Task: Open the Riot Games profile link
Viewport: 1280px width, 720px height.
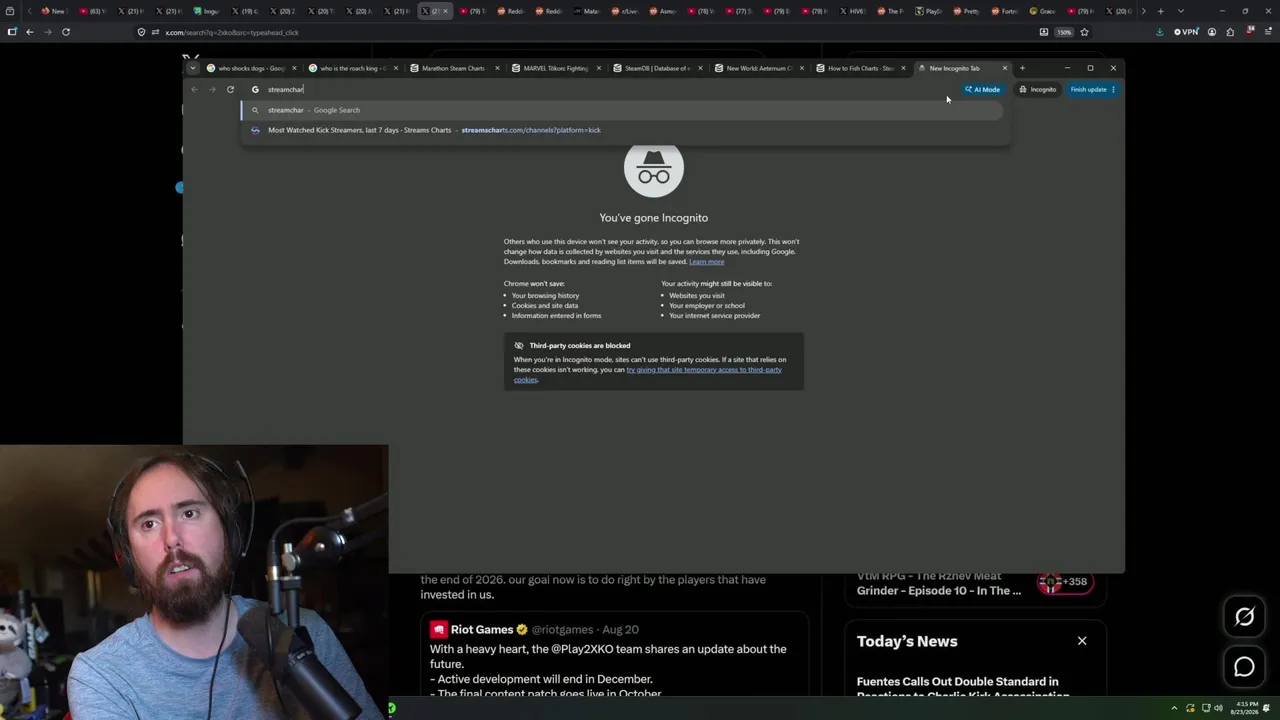Action: [481, 629]
